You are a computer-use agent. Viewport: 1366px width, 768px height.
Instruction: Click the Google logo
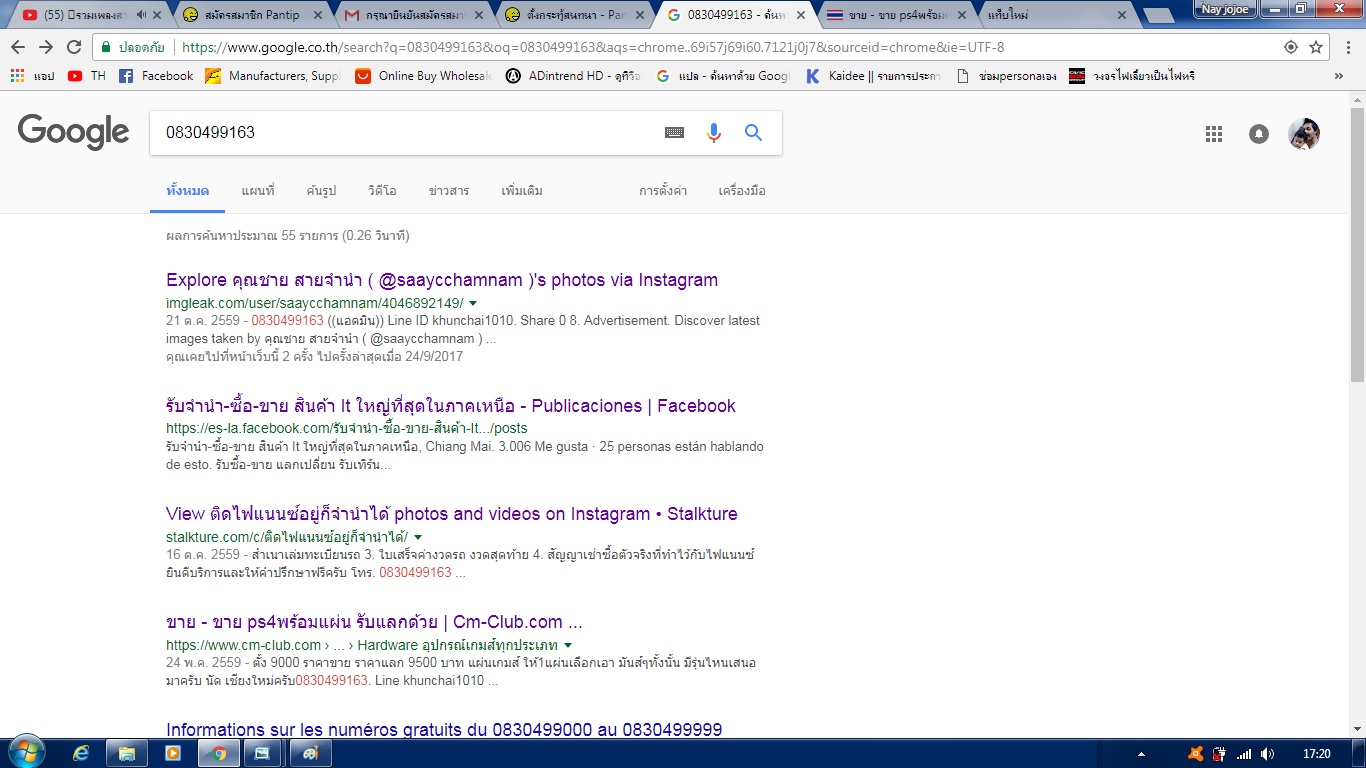tap(73, 132)
